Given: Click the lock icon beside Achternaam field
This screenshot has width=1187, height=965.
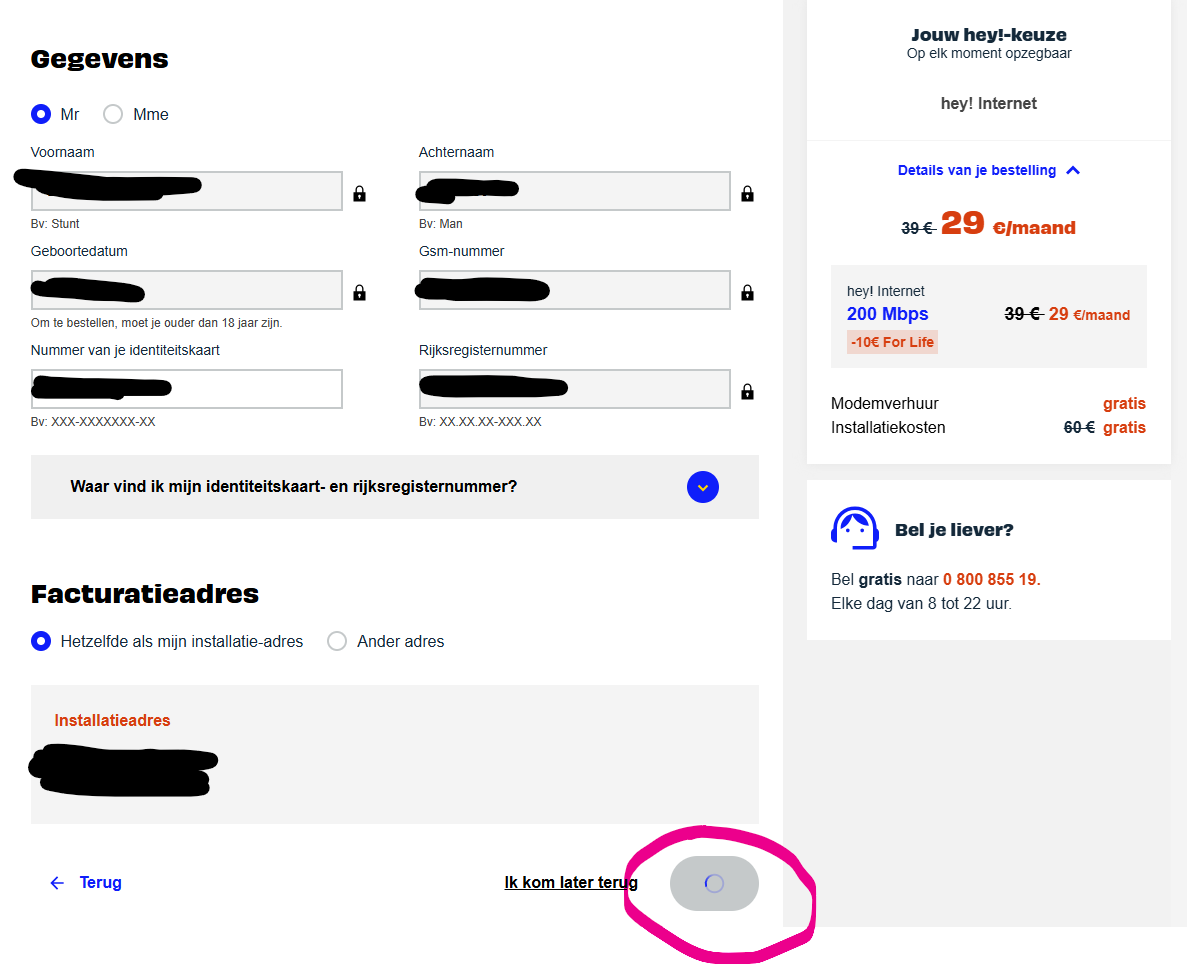Looking at the screenshot, I should pos(747,194).
